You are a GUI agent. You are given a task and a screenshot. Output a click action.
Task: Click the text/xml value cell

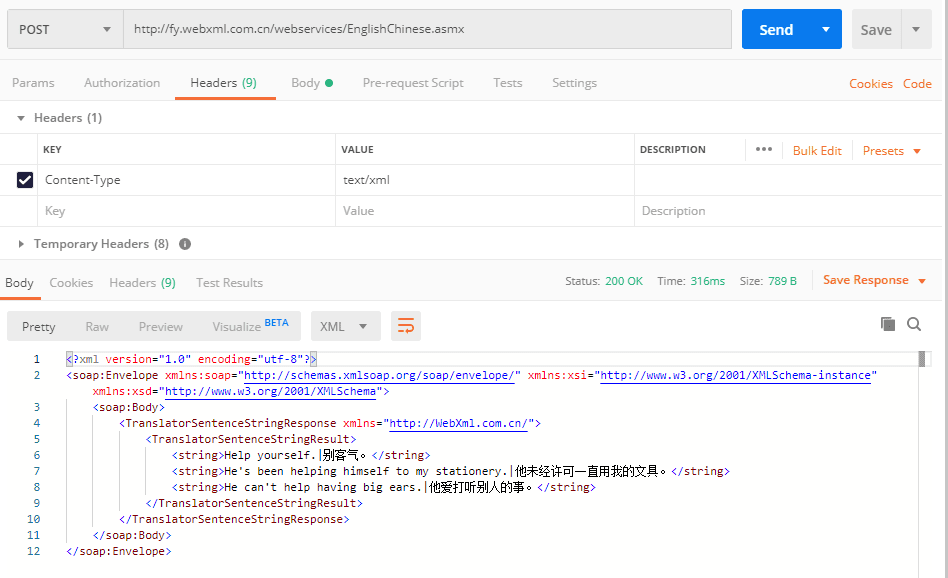click(485, 180)
